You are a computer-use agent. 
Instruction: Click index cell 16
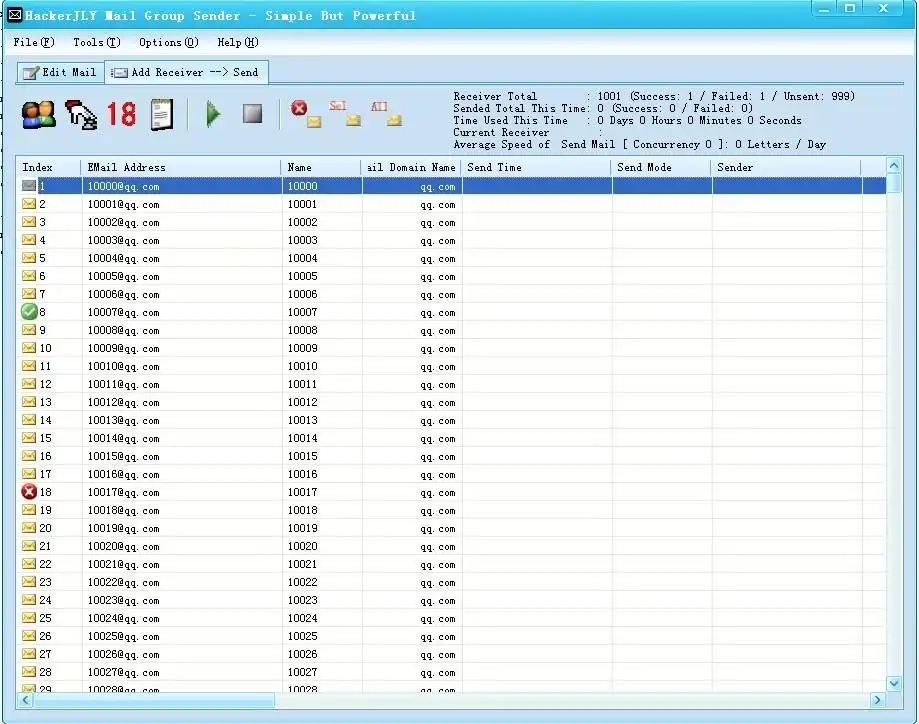click(45, 456)
